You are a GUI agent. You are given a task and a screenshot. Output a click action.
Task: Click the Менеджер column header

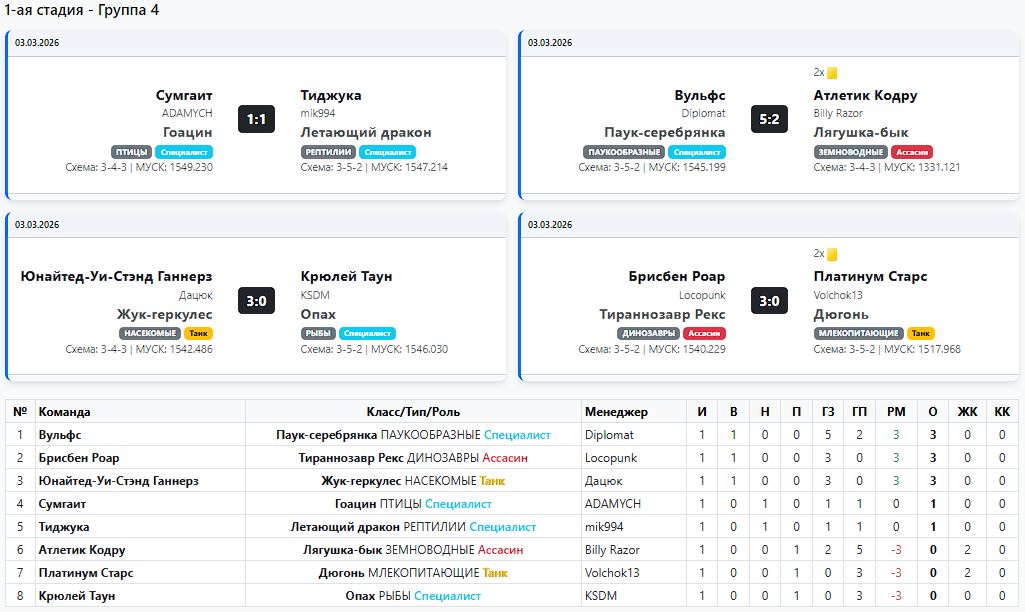(x=616, y=412)
